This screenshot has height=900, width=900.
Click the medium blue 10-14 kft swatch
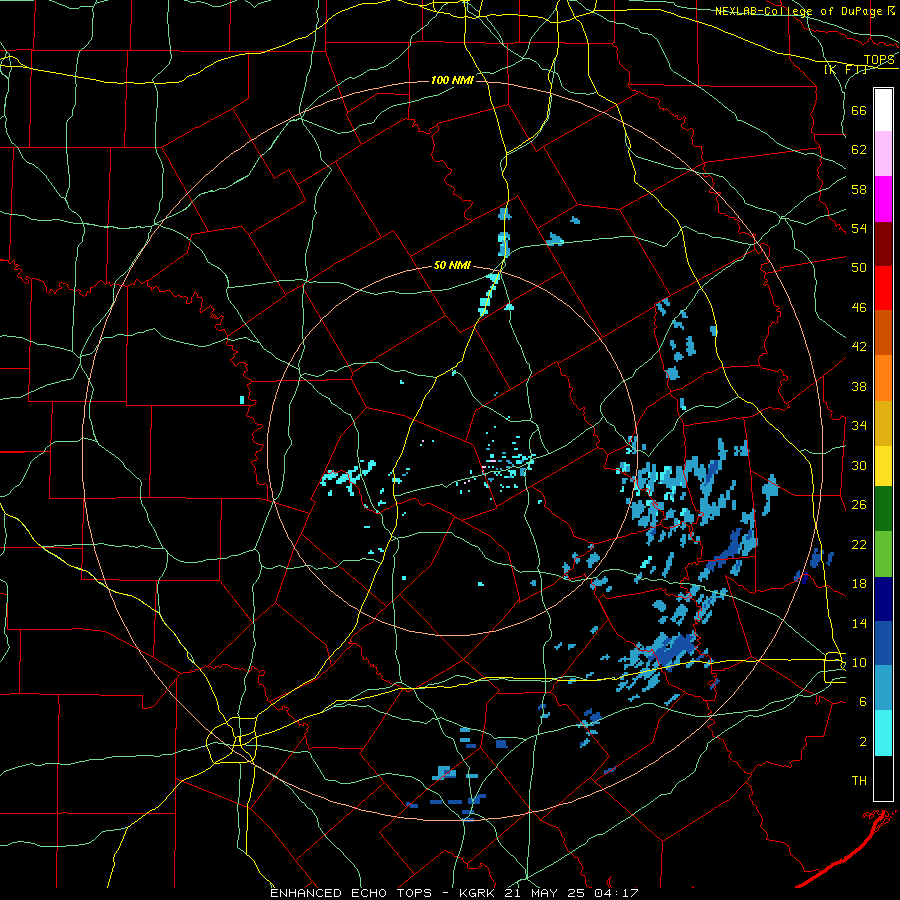(883, 643)
